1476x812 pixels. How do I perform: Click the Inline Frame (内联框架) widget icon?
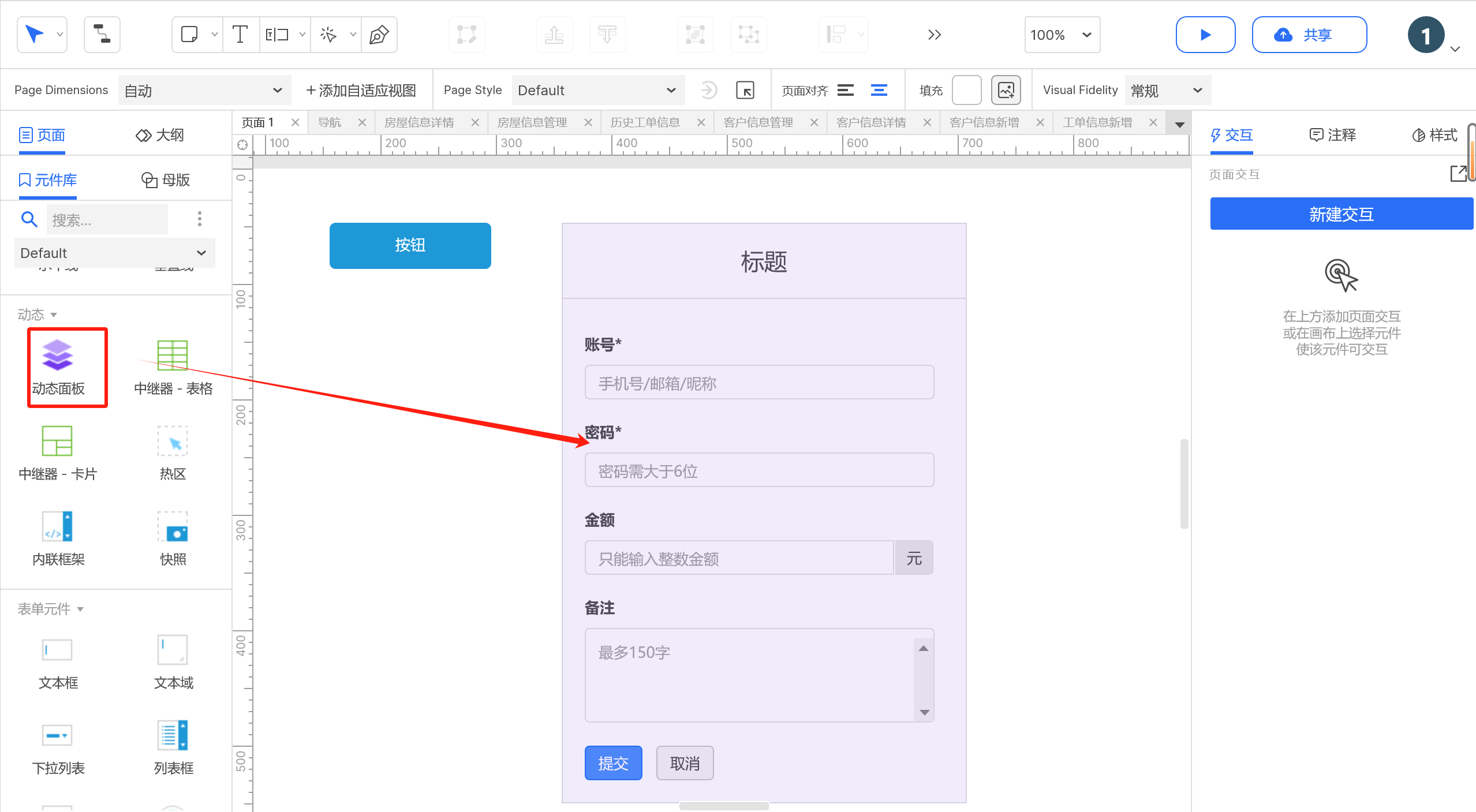(57, 526)
